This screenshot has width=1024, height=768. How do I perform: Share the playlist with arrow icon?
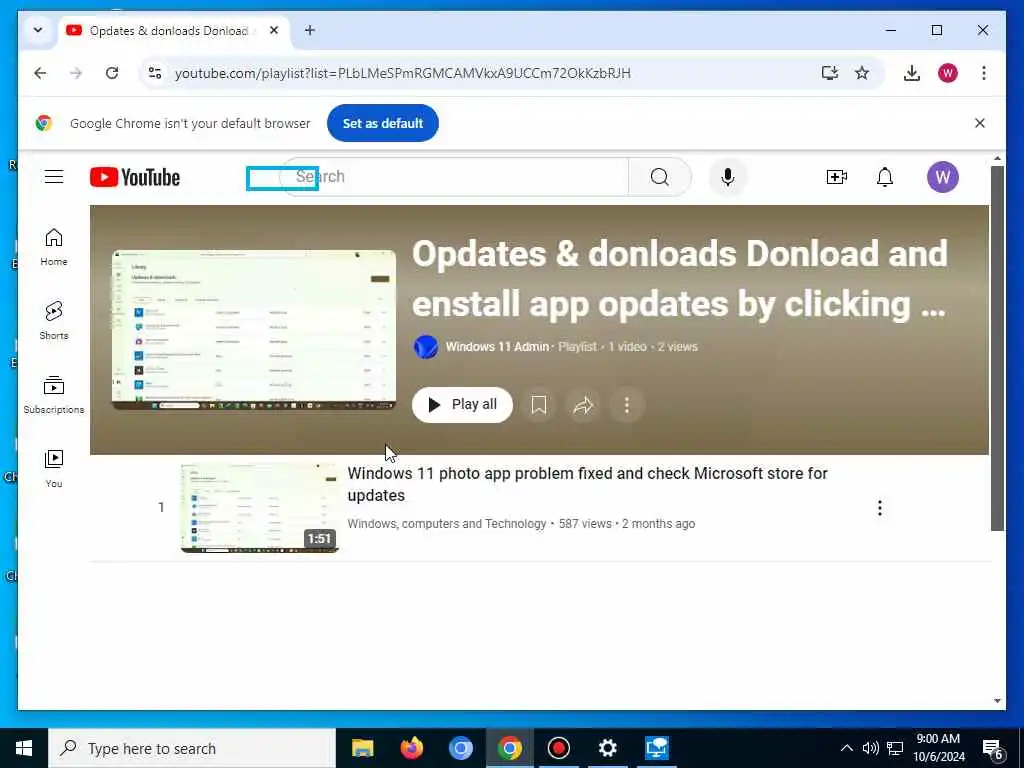[x=583, y=405]
